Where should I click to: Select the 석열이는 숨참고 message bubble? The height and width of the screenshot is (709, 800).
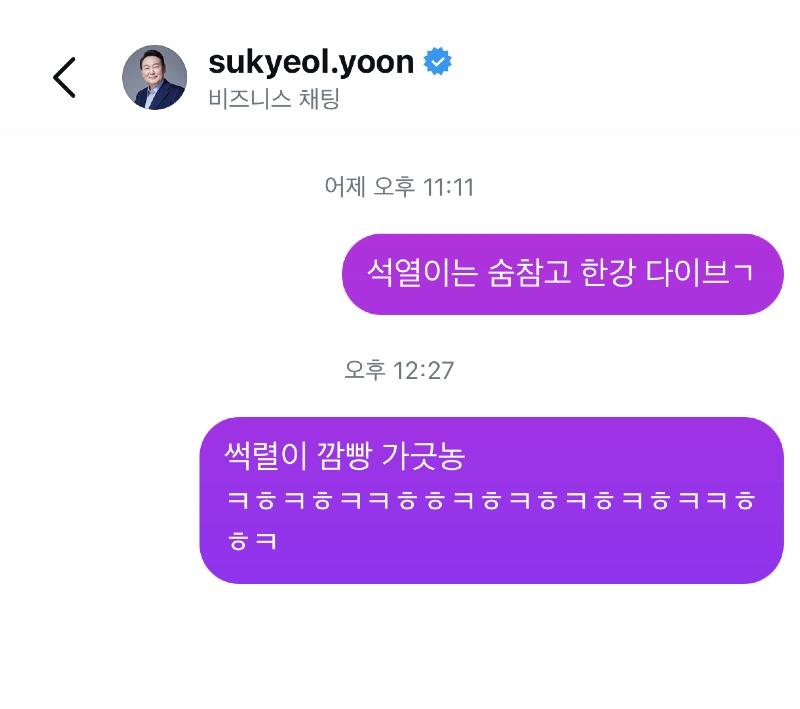click(x=563, y=274)
